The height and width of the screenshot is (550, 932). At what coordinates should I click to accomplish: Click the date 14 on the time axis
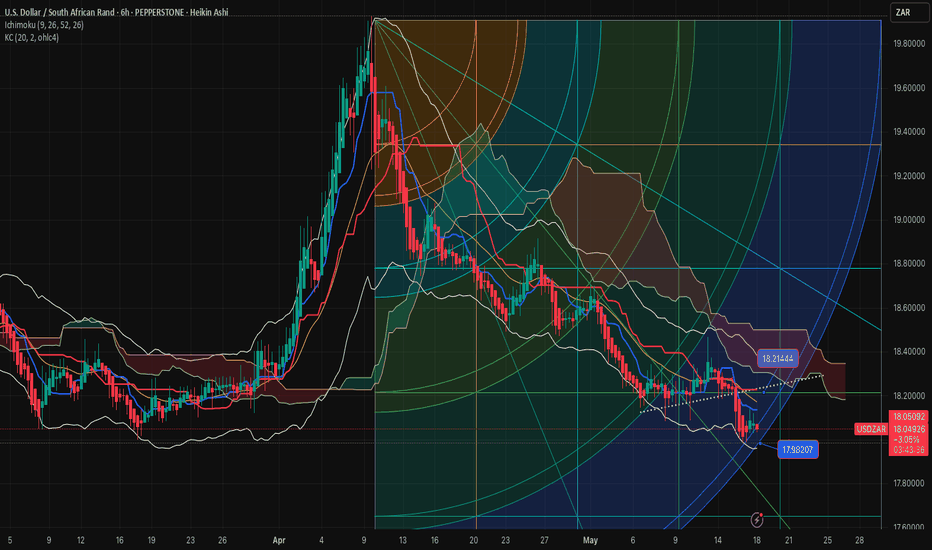pos(717,540)
